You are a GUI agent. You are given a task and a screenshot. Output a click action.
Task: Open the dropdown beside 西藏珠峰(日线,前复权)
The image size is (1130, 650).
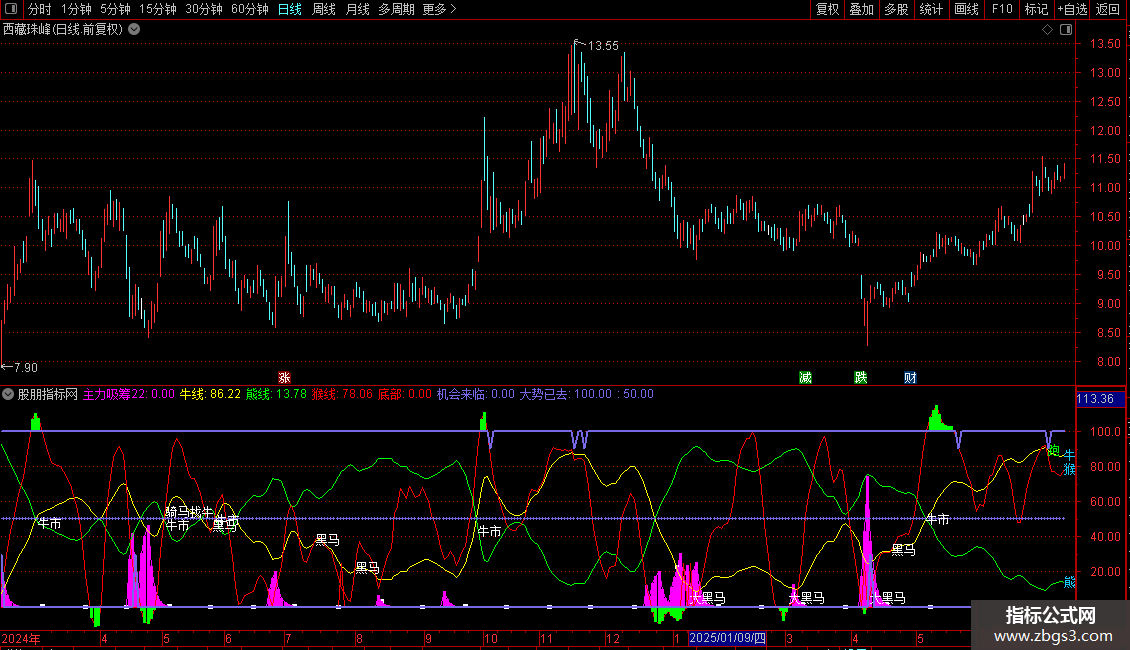pos(134,30)
